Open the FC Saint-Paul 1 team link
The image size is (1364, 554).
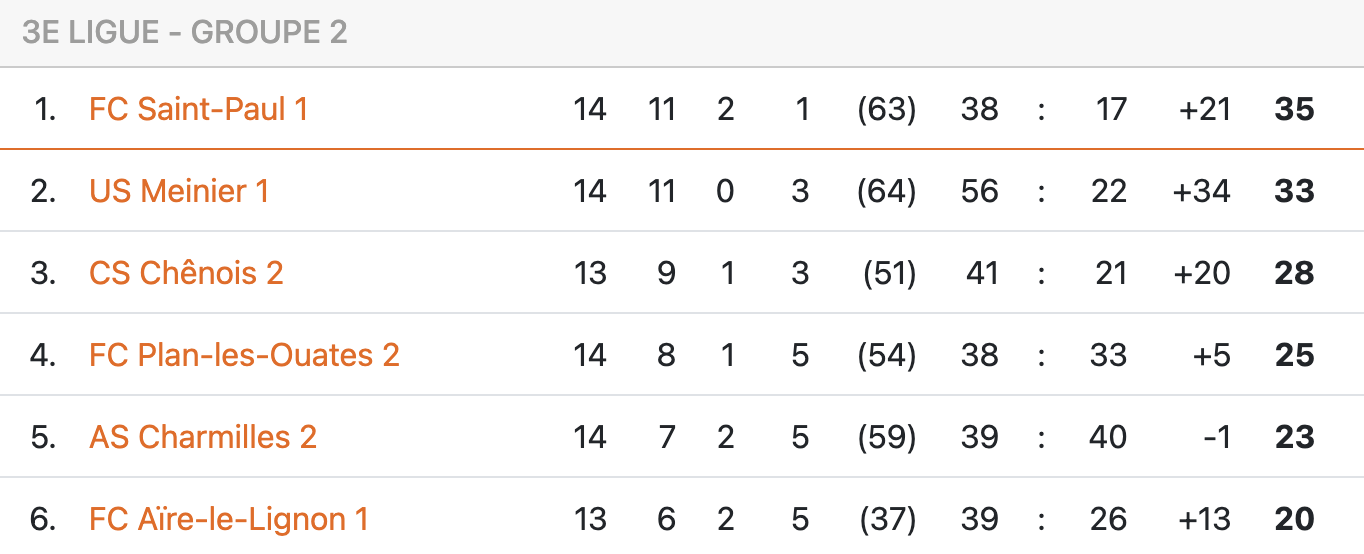point(198,109)
